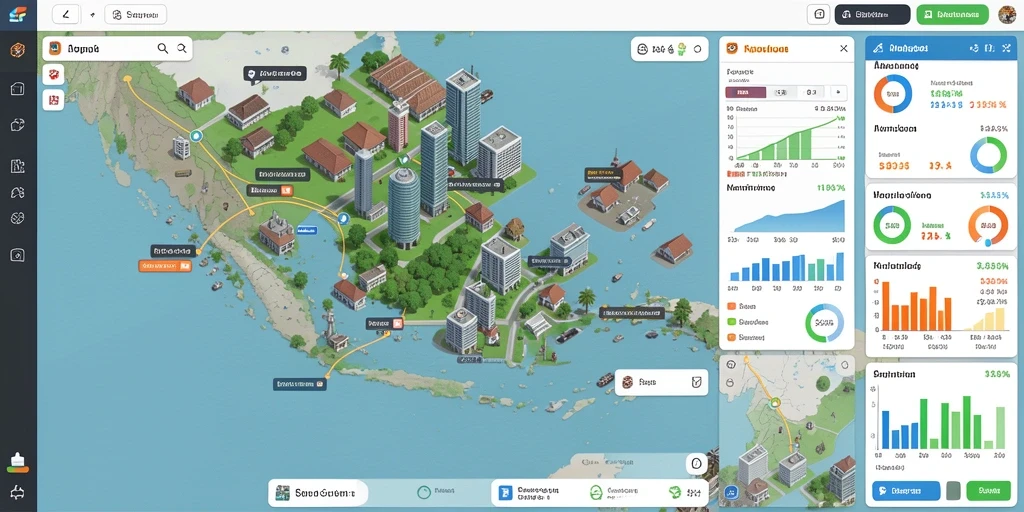Click the square icon button beside dark button

tap(819, 14)
